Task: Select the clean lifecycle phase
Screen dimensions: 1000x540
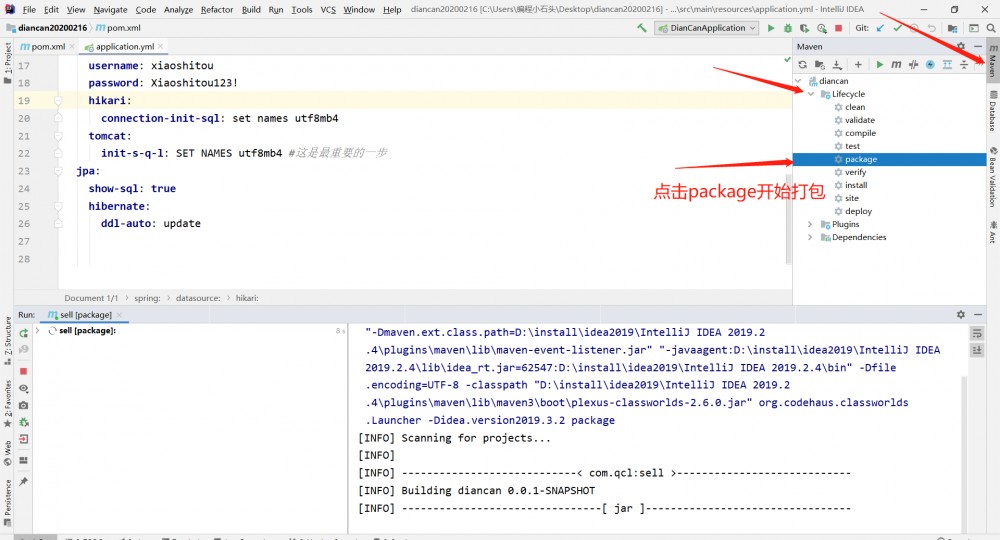Action: click(855, 107)
